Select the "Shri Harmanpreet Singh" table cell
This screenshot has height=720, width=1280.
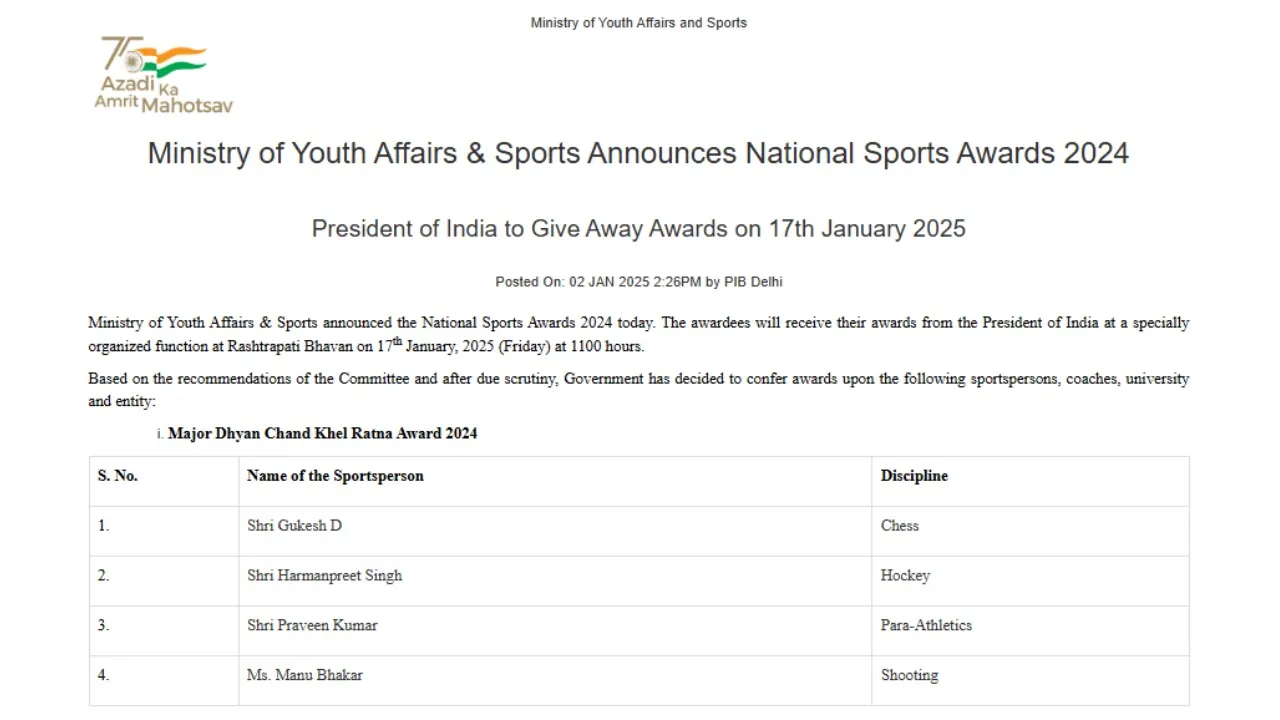point(324,576)
